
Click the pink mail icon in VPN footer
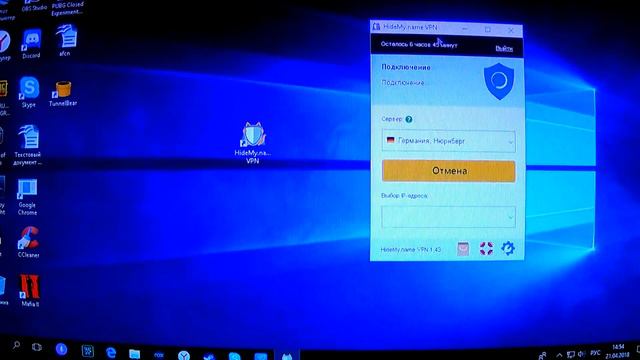[x=463, y=249]
